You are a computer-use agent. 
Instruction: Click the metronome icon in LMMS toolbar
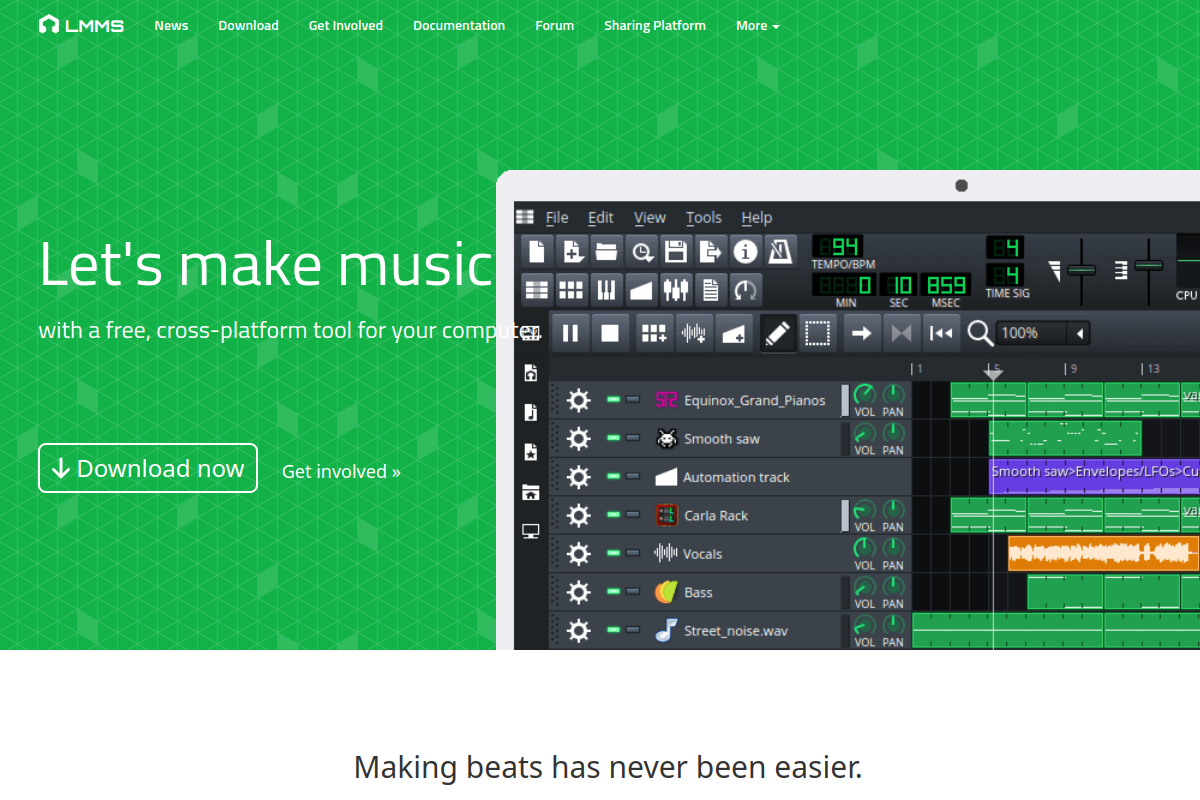(x=780, y=251)
